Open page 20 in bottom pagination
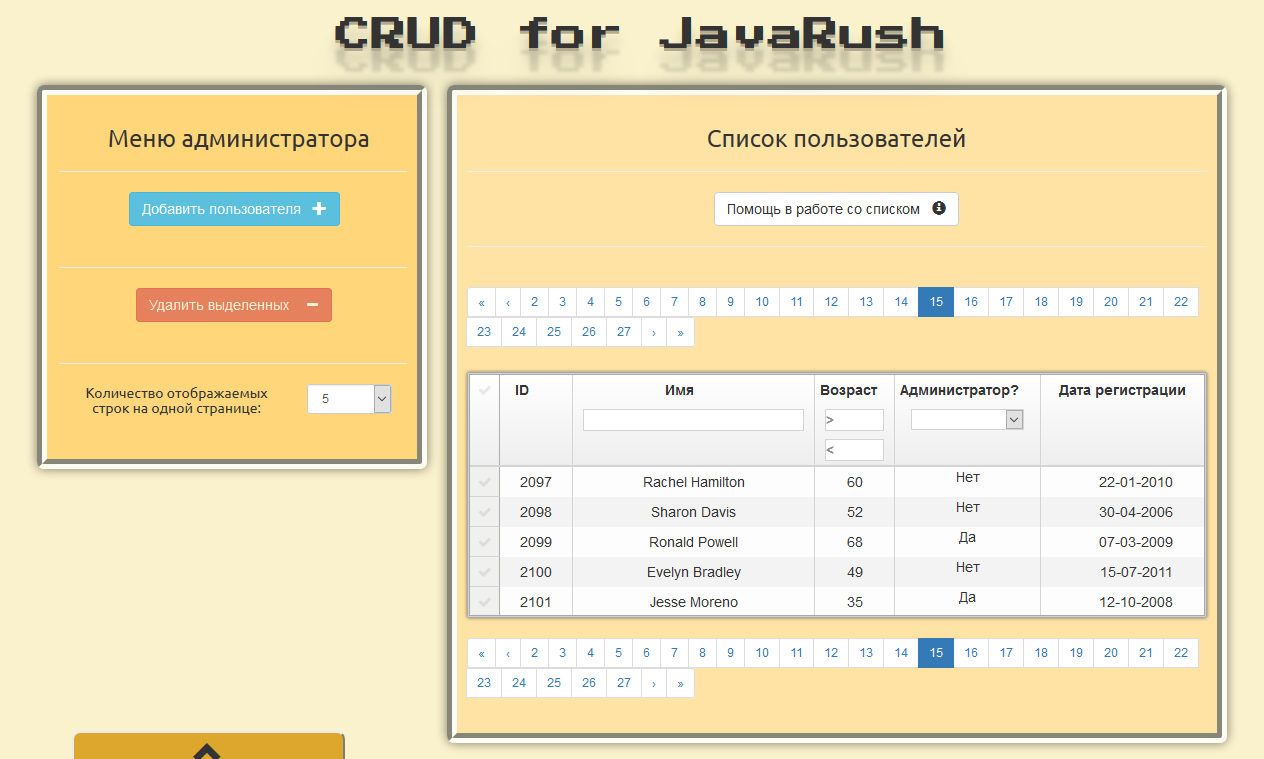 pyautogui.click(x=1111, y=653)
